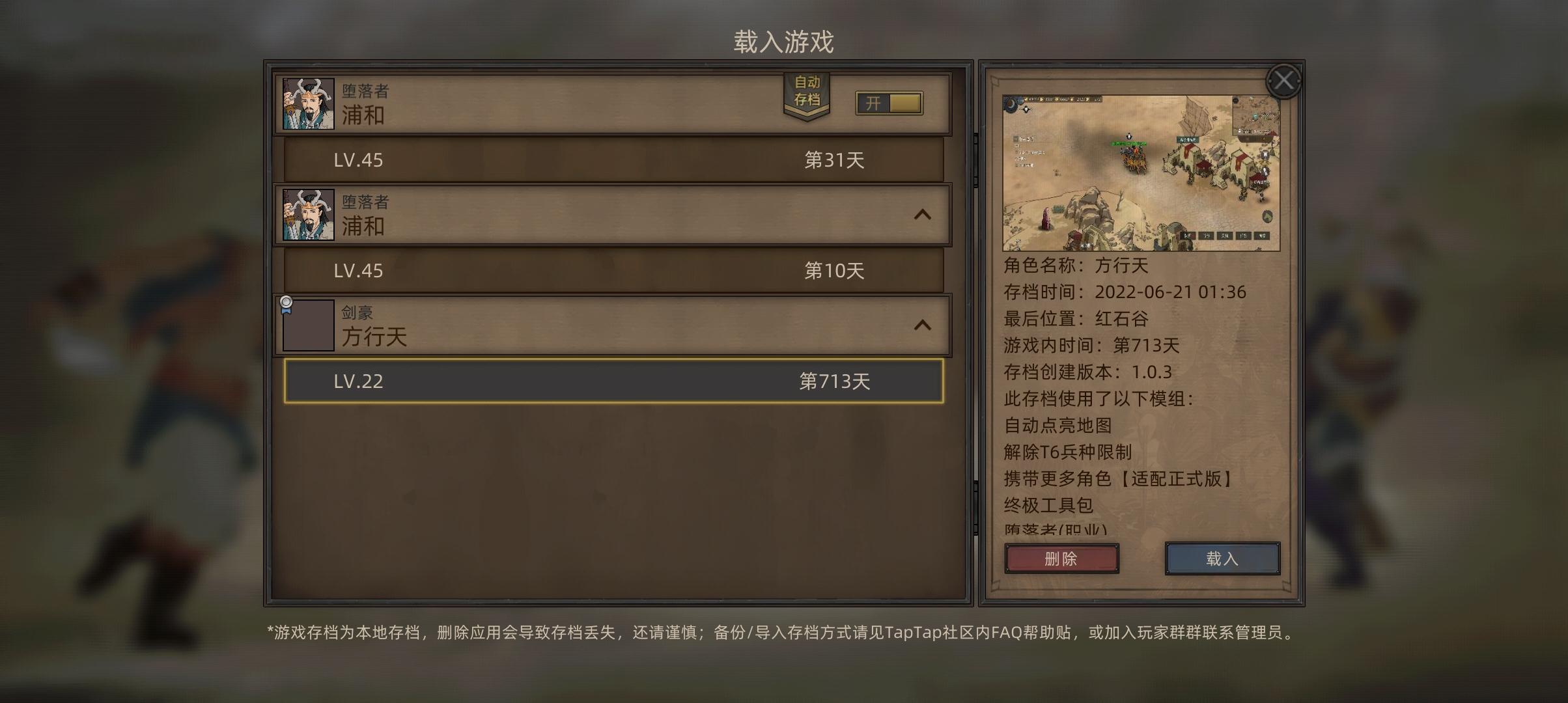Select the LV.45 第31天 save slot
Screen dimensions: 1568x703
613,159
